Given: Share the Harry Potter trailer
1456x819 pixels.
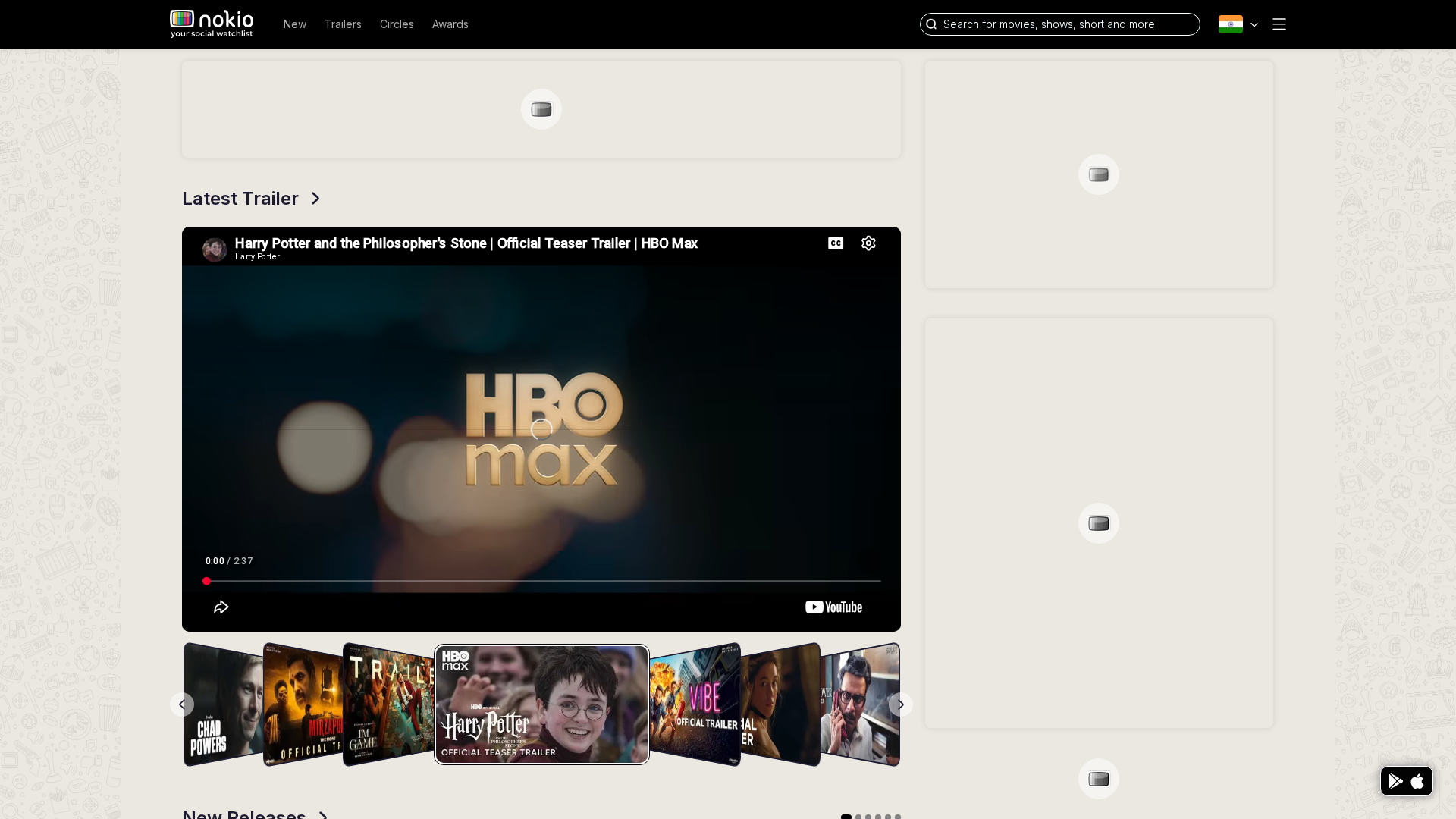Looking at the screenshot, I should click(221, 607).
